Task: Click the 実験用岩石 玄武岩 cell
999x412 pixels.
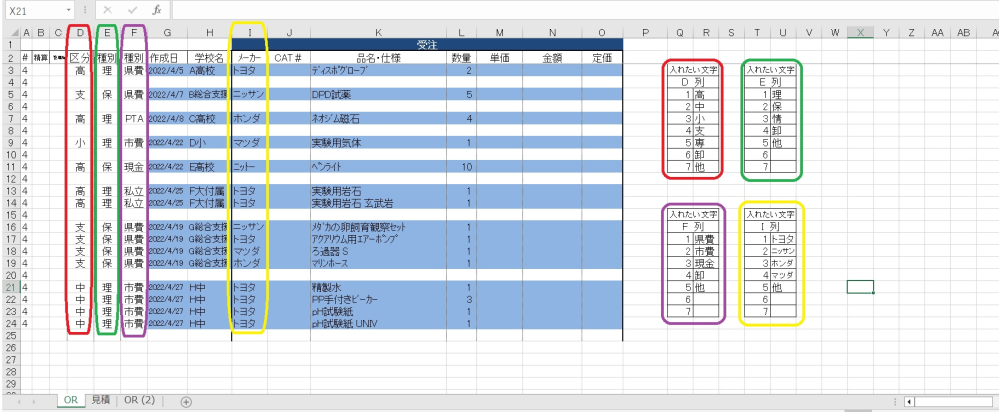Action: pos(378,203)
